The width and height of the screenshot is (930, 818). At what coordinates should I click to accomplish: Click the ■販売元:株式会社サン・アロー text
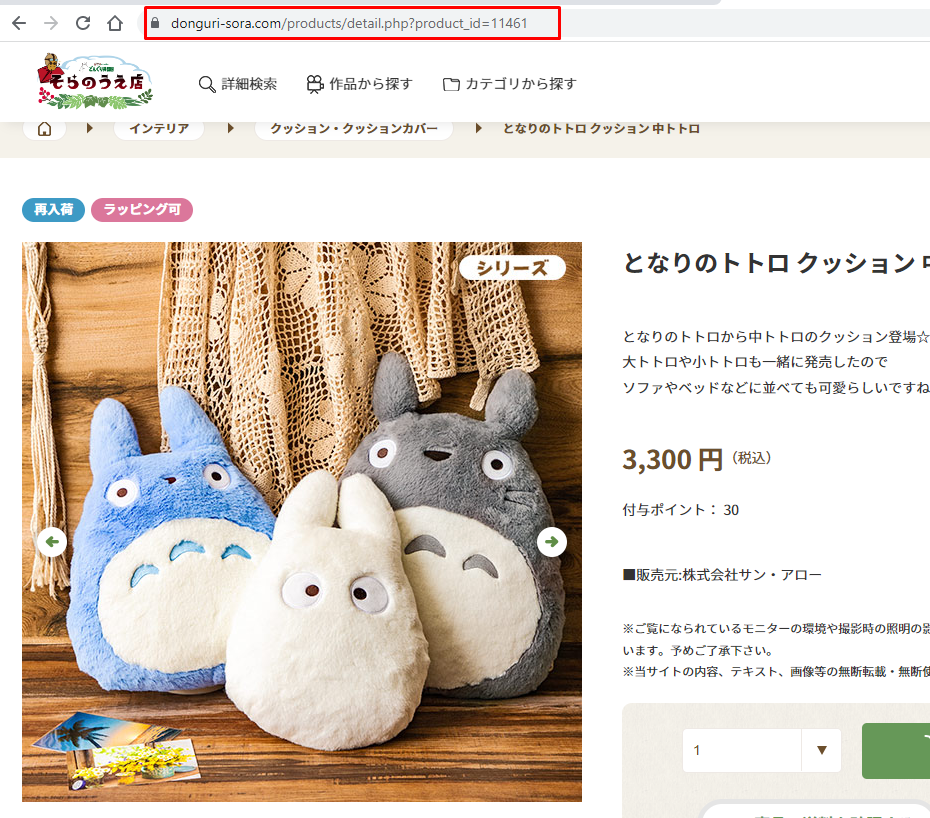pyautogui.click(x=722, y=575)
